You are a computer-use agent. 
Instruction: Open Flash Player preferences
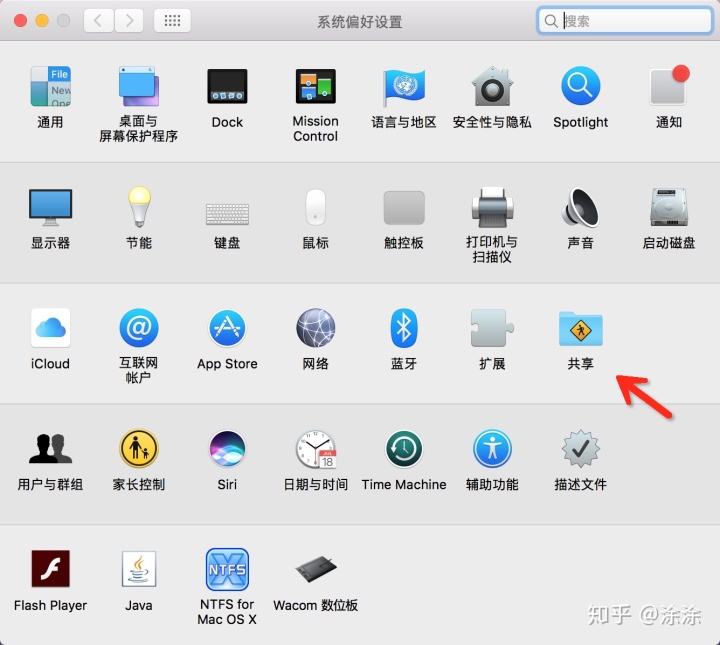pos(51,569)
